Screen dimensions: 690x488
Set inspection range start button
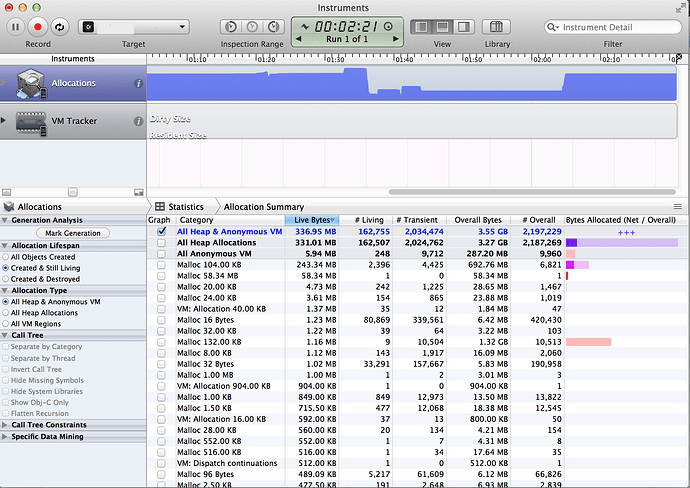pos(231,27)
